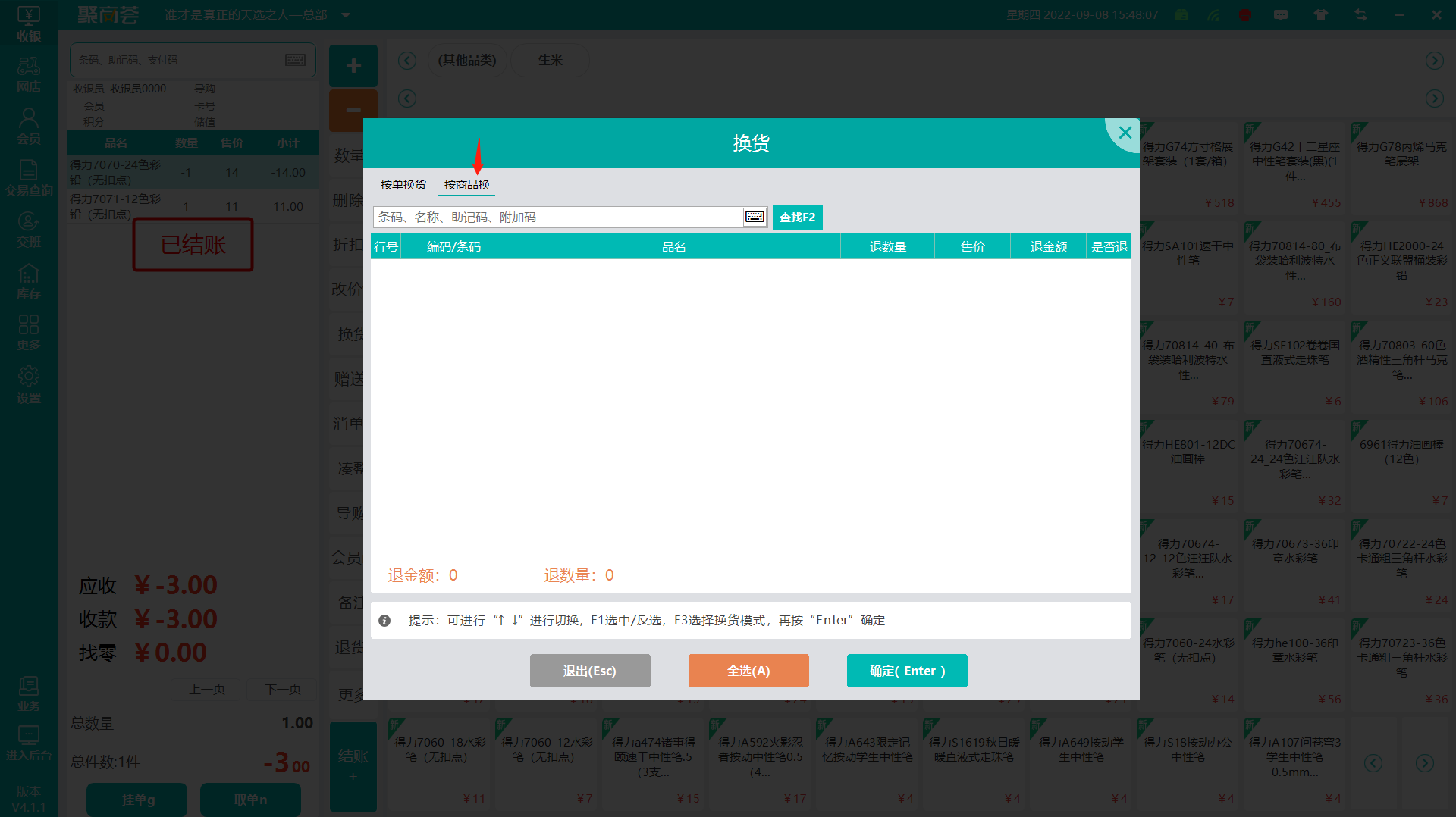Open the 库存 inventory sidebar icon
The width and height of the screenshot is (1456, 817).
pyautogui.click(x=29, y=280)
